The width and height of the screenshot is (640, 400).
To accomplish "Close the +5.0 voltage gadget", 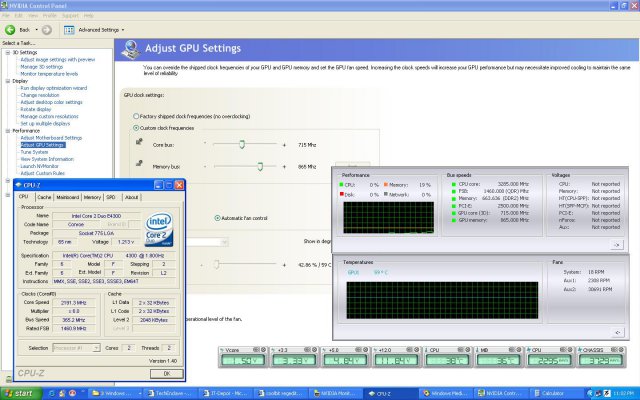I will (x=365, y=350).
